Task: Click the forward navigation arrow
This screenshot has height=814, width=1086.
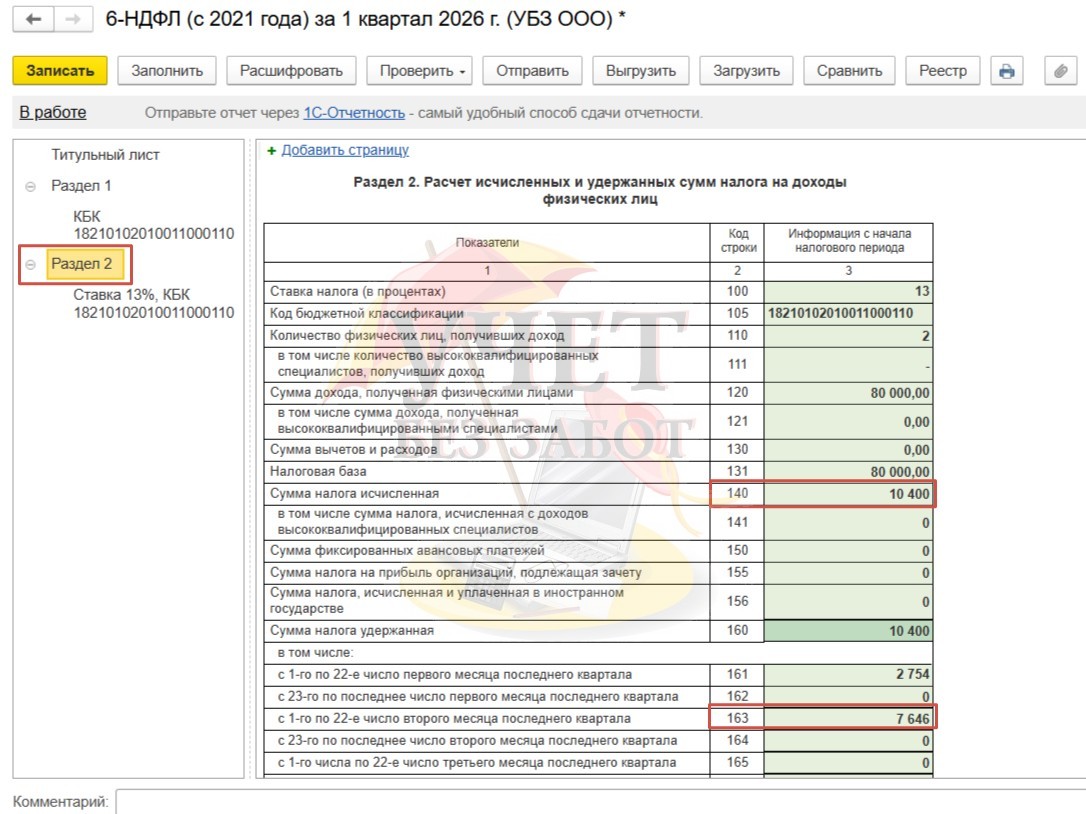Action: point(72,20)
